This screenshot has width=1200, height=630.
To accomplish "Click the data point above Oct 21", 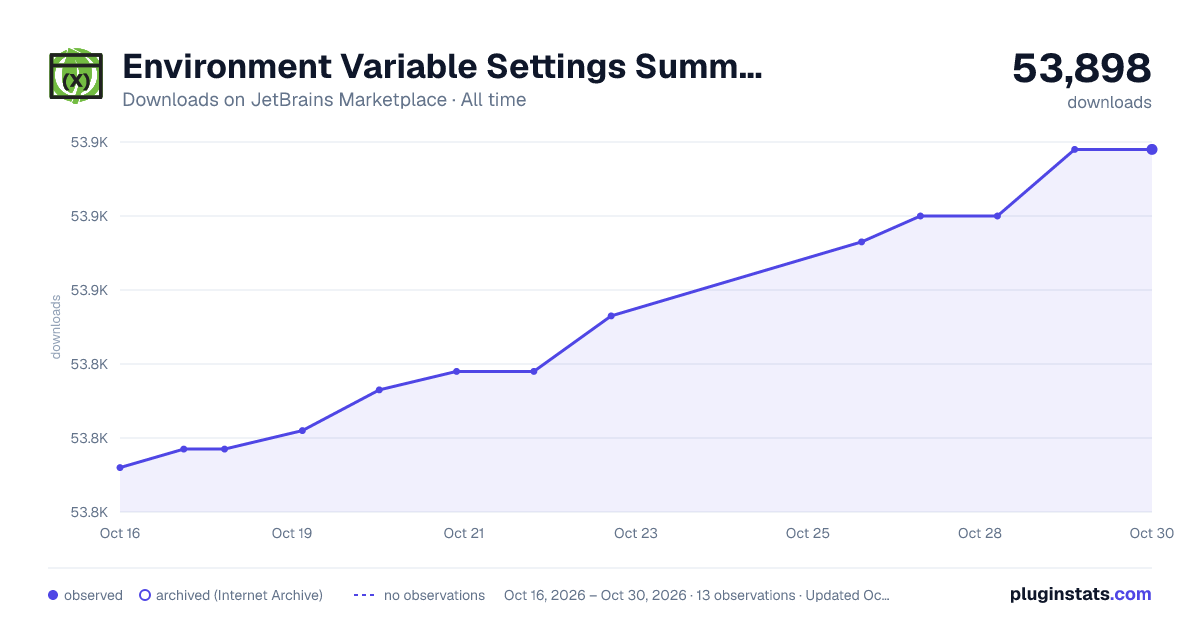I will pyautogui.click(x=456, y=371).
